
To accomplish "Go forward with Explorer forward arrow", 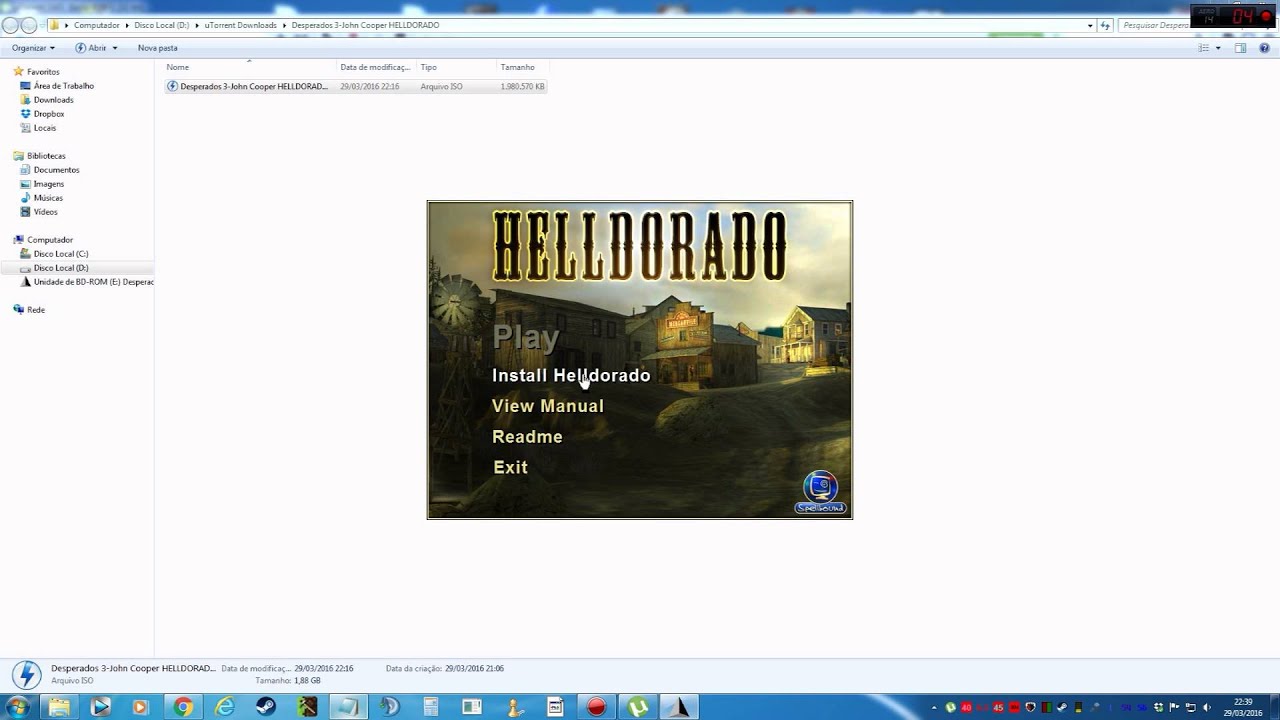I will click(29, 25).
